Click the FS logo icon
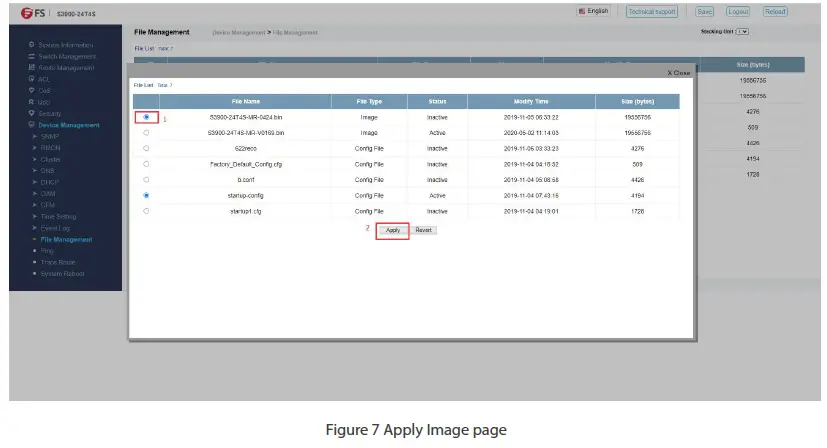This screenshot has width=827, height=448. [x=22, y=12]
